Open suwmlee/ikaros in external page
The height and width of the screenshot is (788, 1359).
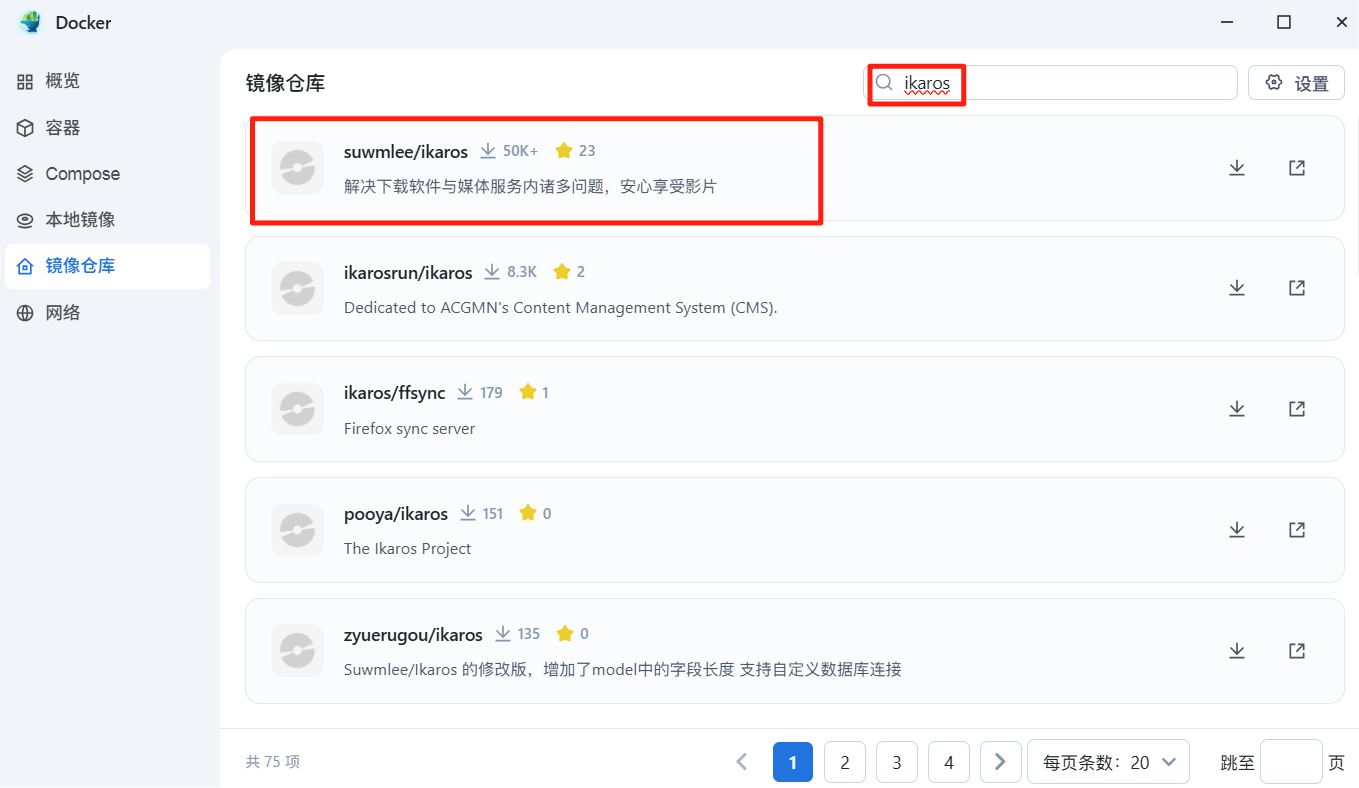[x=1297, y=168]
